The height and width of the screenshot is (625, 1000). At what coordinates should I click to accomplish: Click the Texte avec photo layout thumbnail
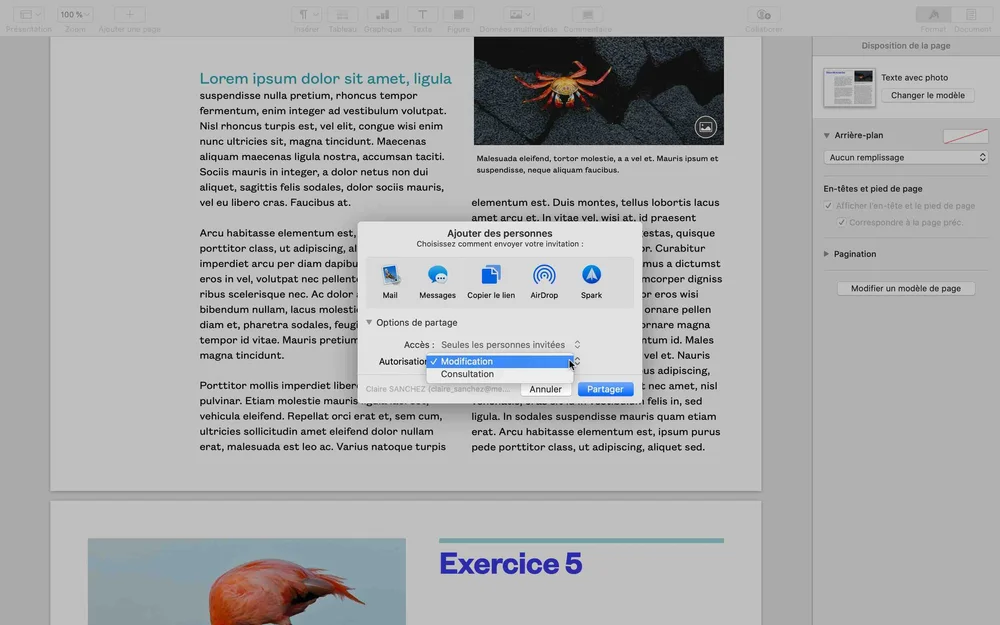[849, 87]
